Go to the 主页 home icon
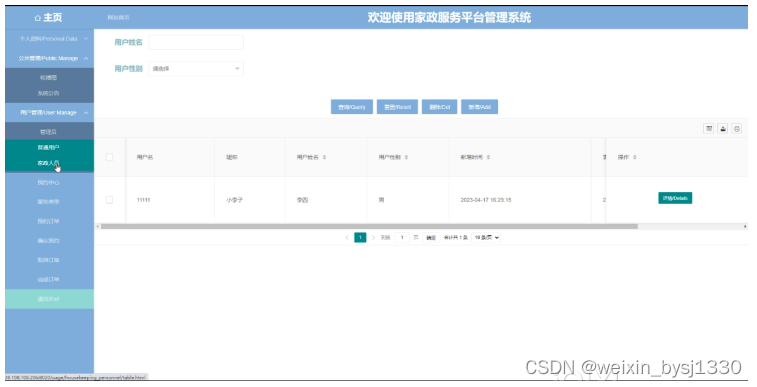 click(x=38, y=18)
